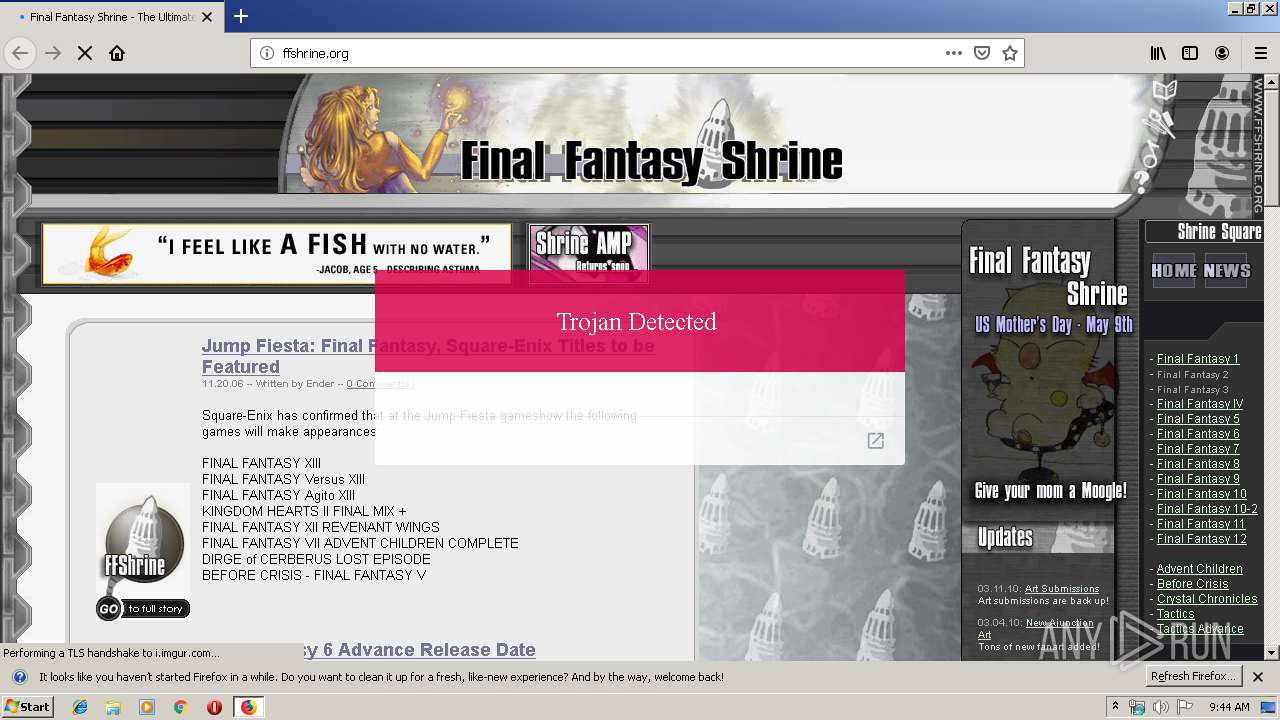Open Art Submissions update link
1280x720 pixels.
(1061, 589)
